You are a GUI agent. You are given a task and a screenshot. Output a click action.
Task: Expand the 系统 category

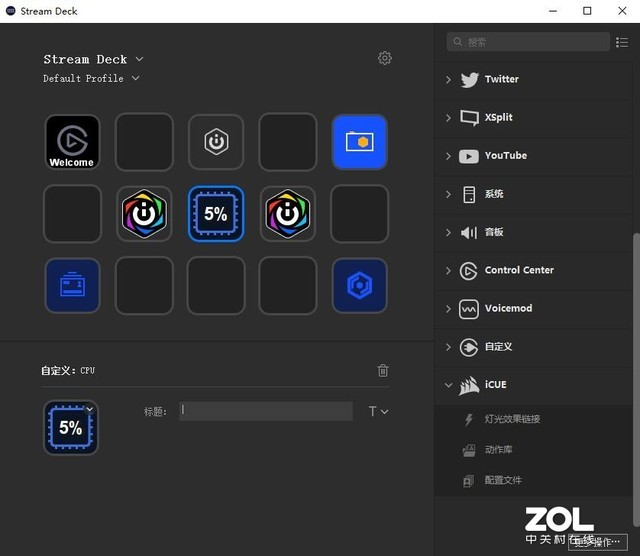448,194
